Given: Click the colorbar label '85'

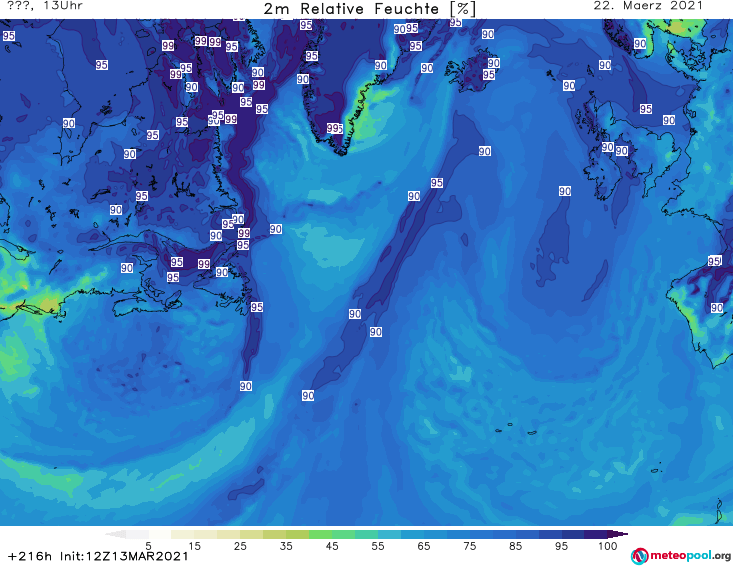Looking at the screenshot, I should 515,545.
